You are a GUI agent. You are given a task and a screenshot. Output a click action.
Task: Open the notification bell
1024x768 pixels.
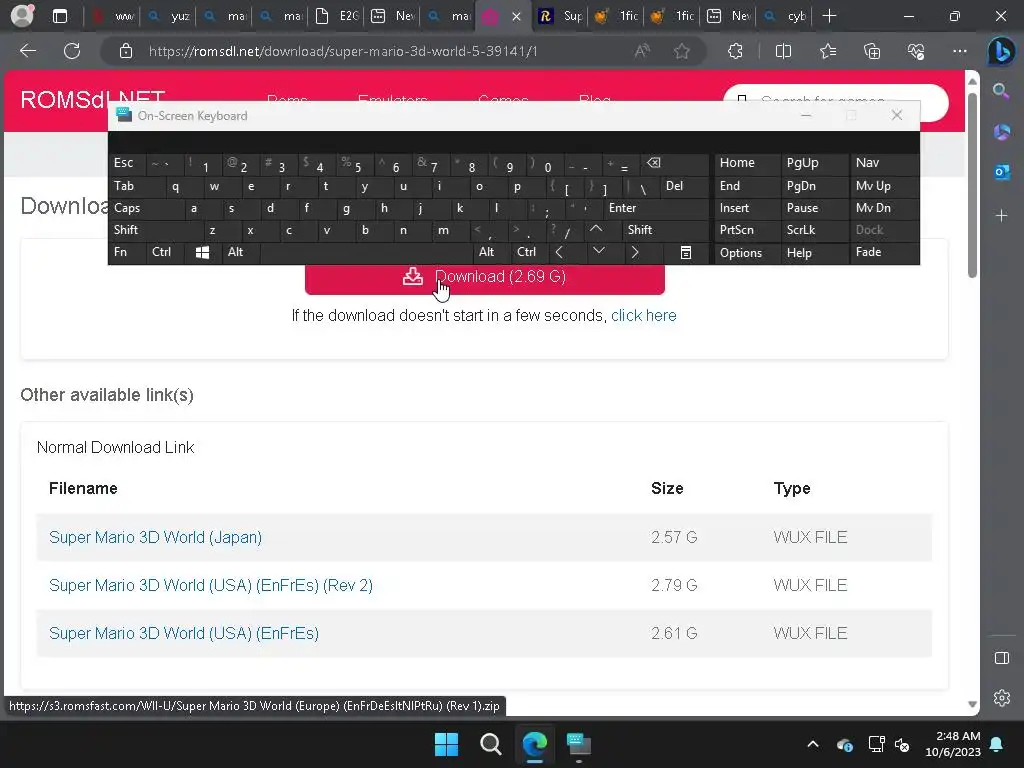997,744
